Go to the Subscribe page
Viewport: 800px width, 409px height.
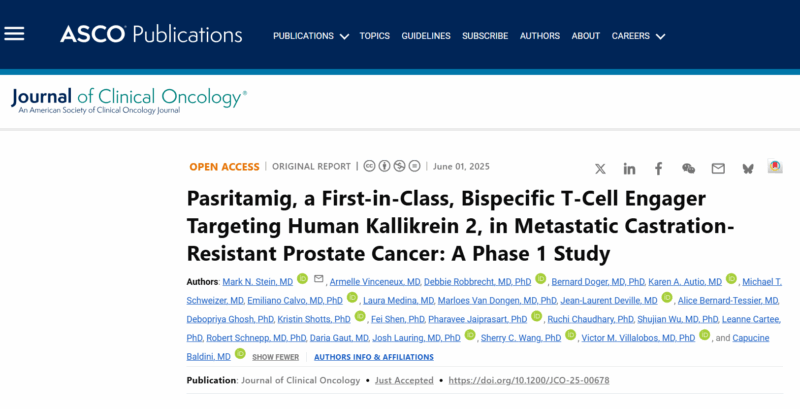pyautogui.click(x=485, y=36)
